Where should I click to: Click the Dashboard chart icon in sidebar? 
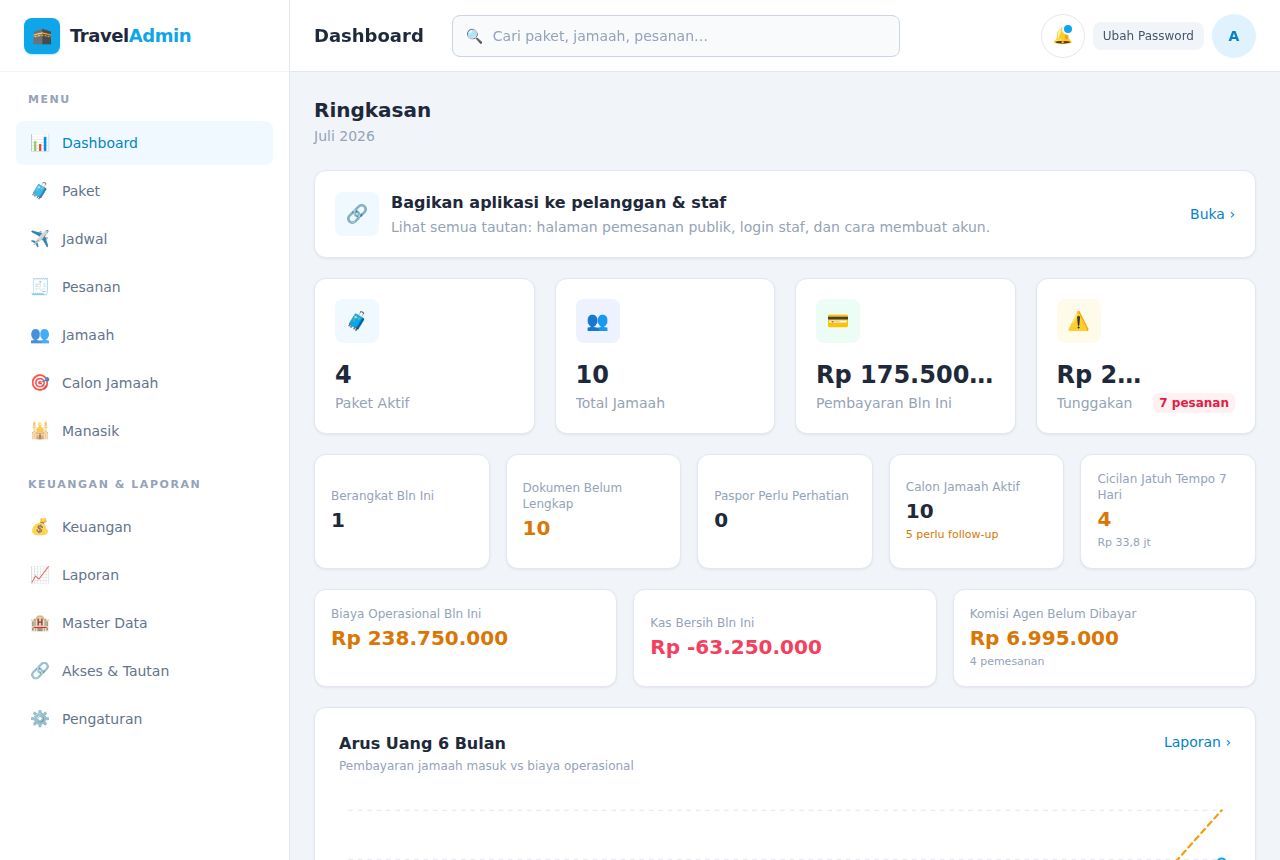(x=40, y=143)
